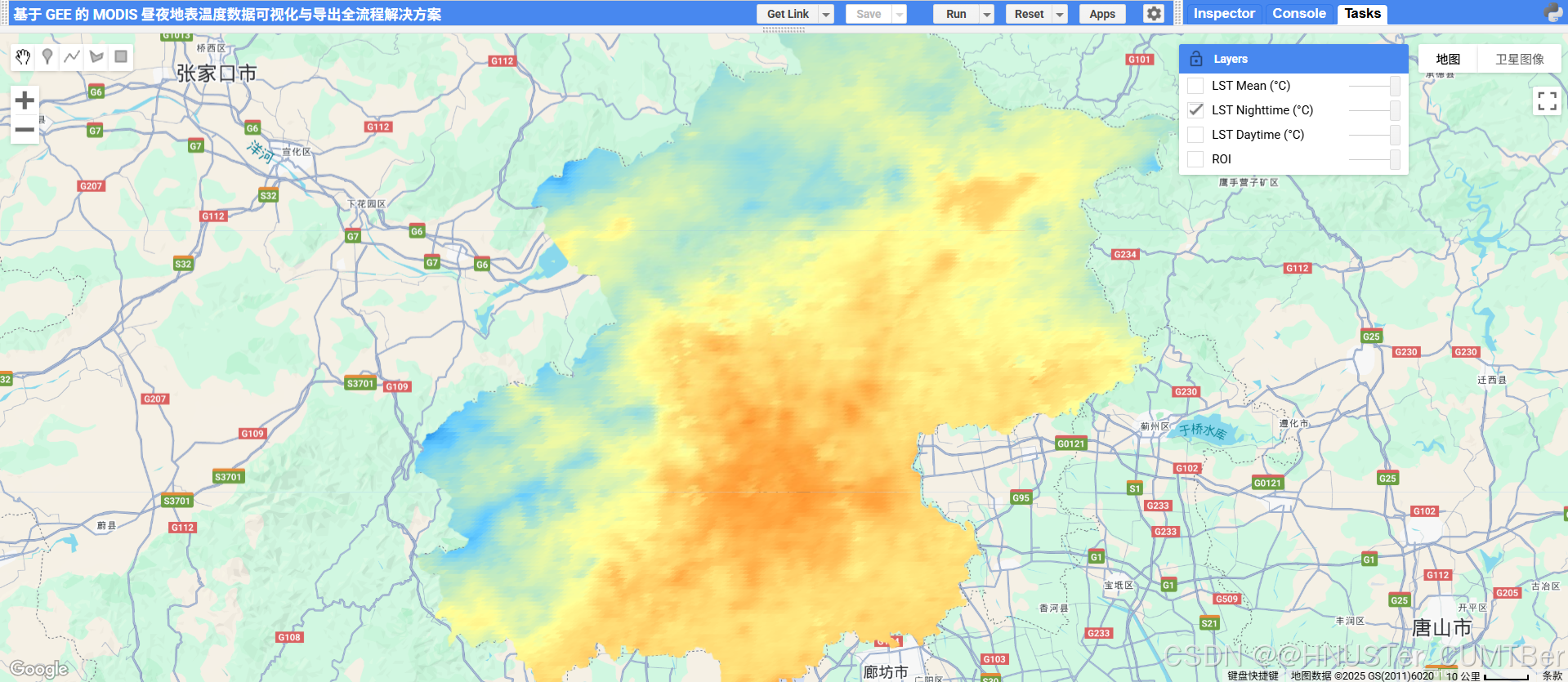1568x682 pixels.
Task: Toggle fullscreen map view
Action: click(1547, 101)
